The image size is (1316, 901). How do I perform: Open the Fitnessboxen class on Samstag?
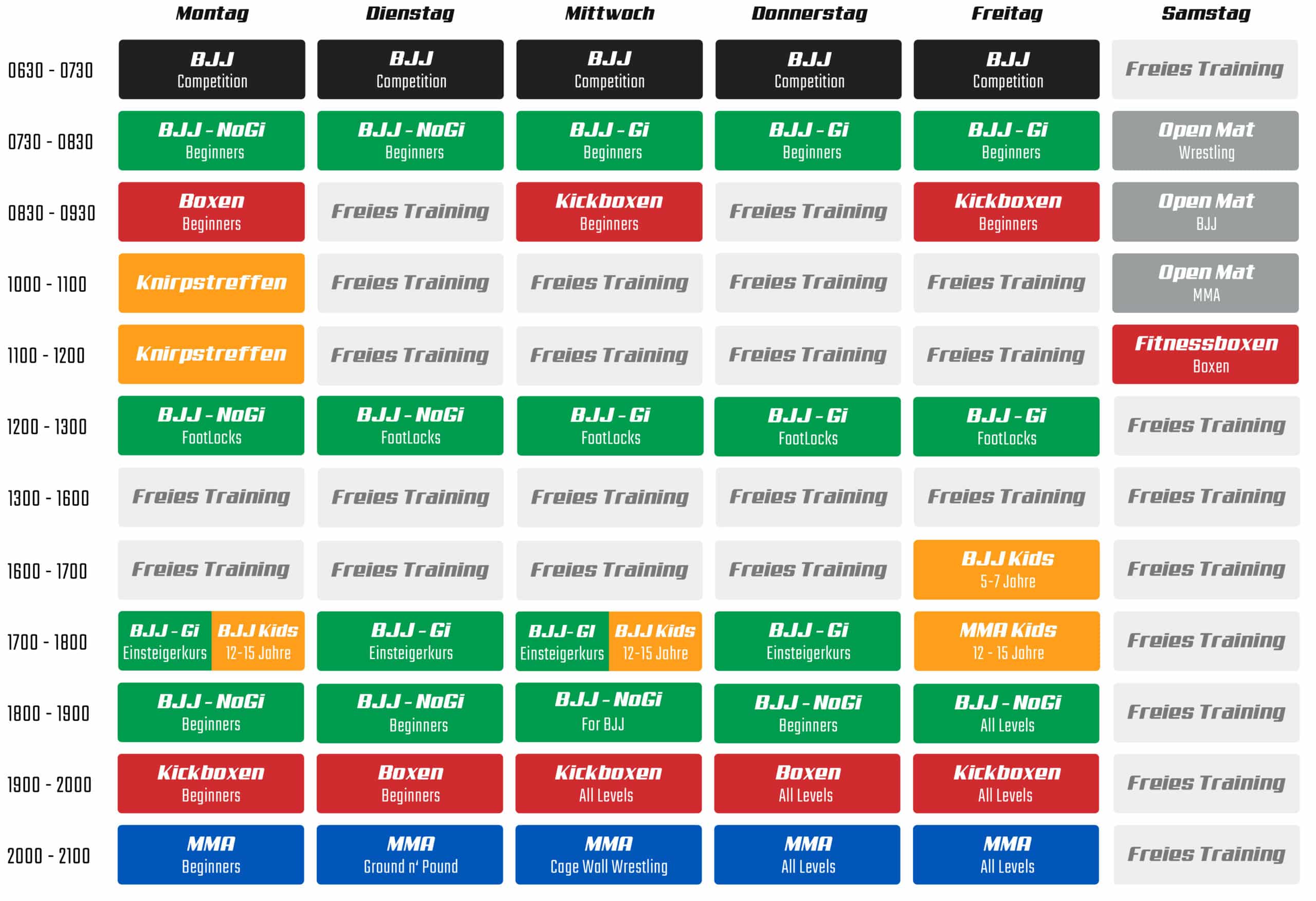1205,355
